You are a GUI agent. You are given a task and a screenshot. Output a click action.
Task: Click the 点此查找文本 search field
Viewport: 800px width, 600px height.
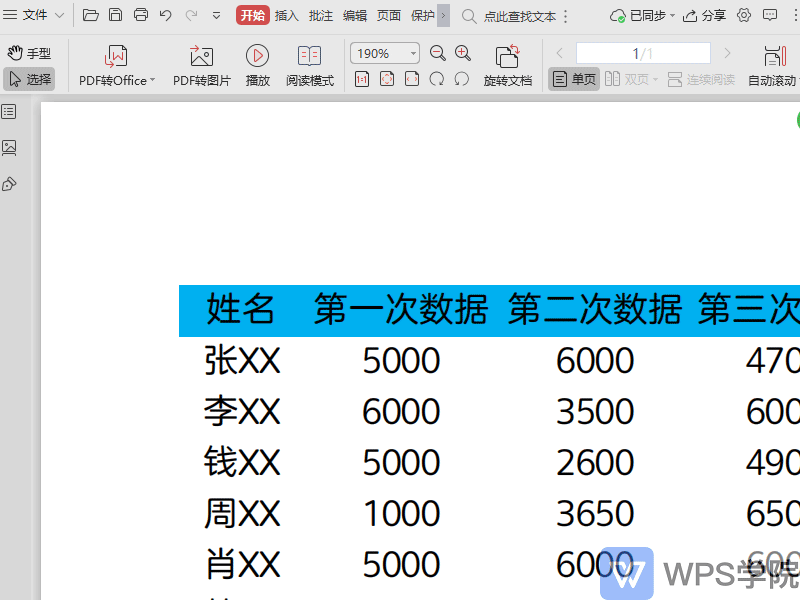point(520,16)
